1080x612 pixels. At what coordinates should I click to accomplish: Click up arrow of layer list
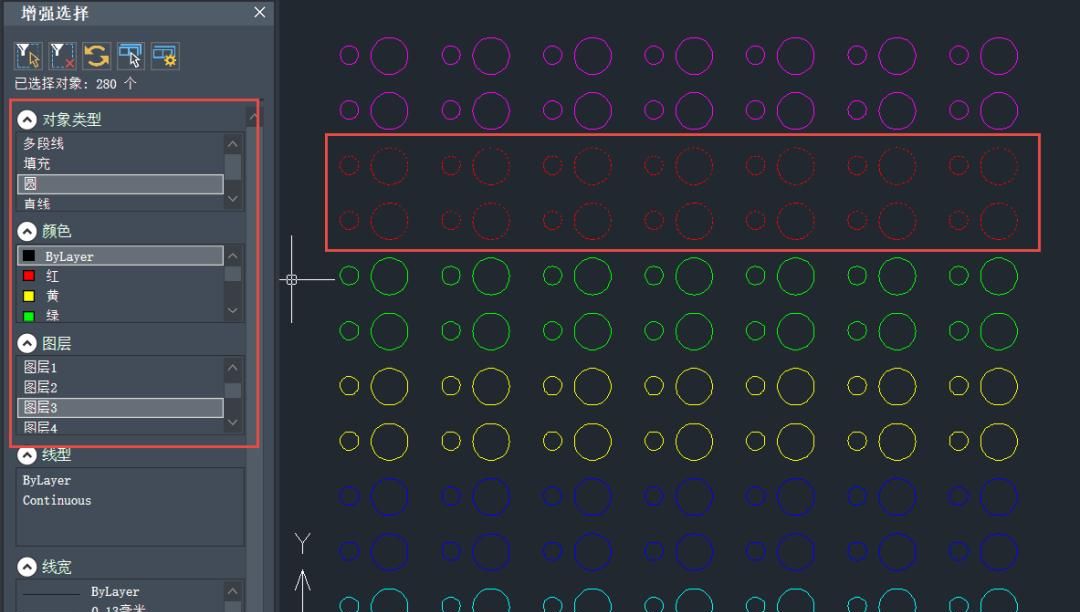point(233,368)
